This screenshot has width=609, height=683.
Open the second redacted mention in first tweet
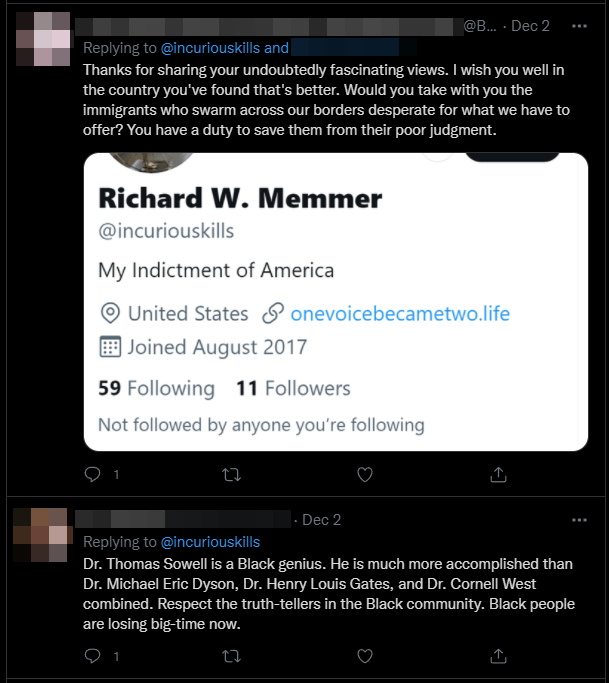point(346,47)
